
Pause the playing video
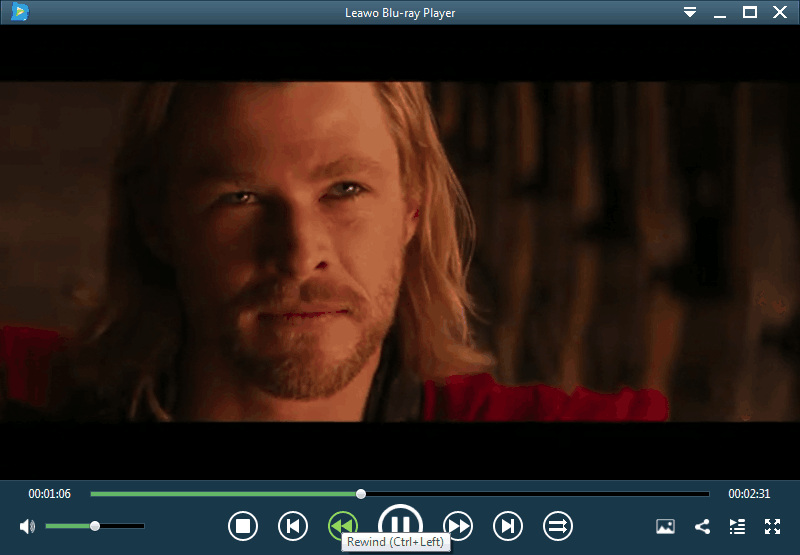coord(400,523)
